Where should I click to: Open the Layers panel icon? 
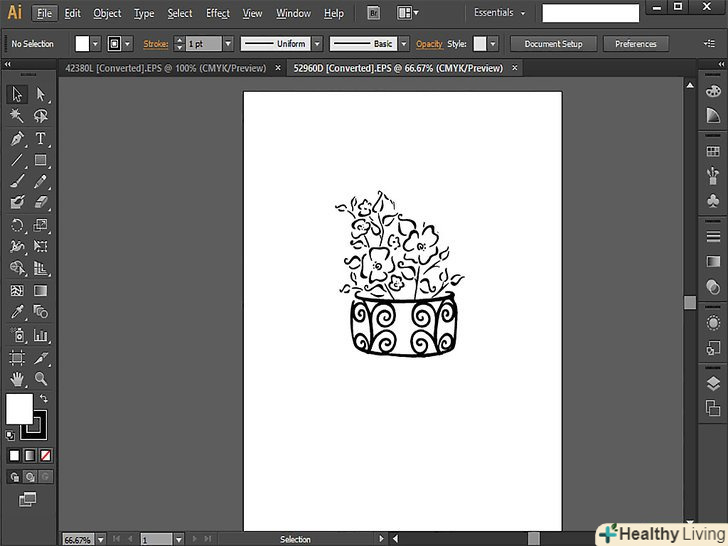pyautogui.click(x=712, y=383)
